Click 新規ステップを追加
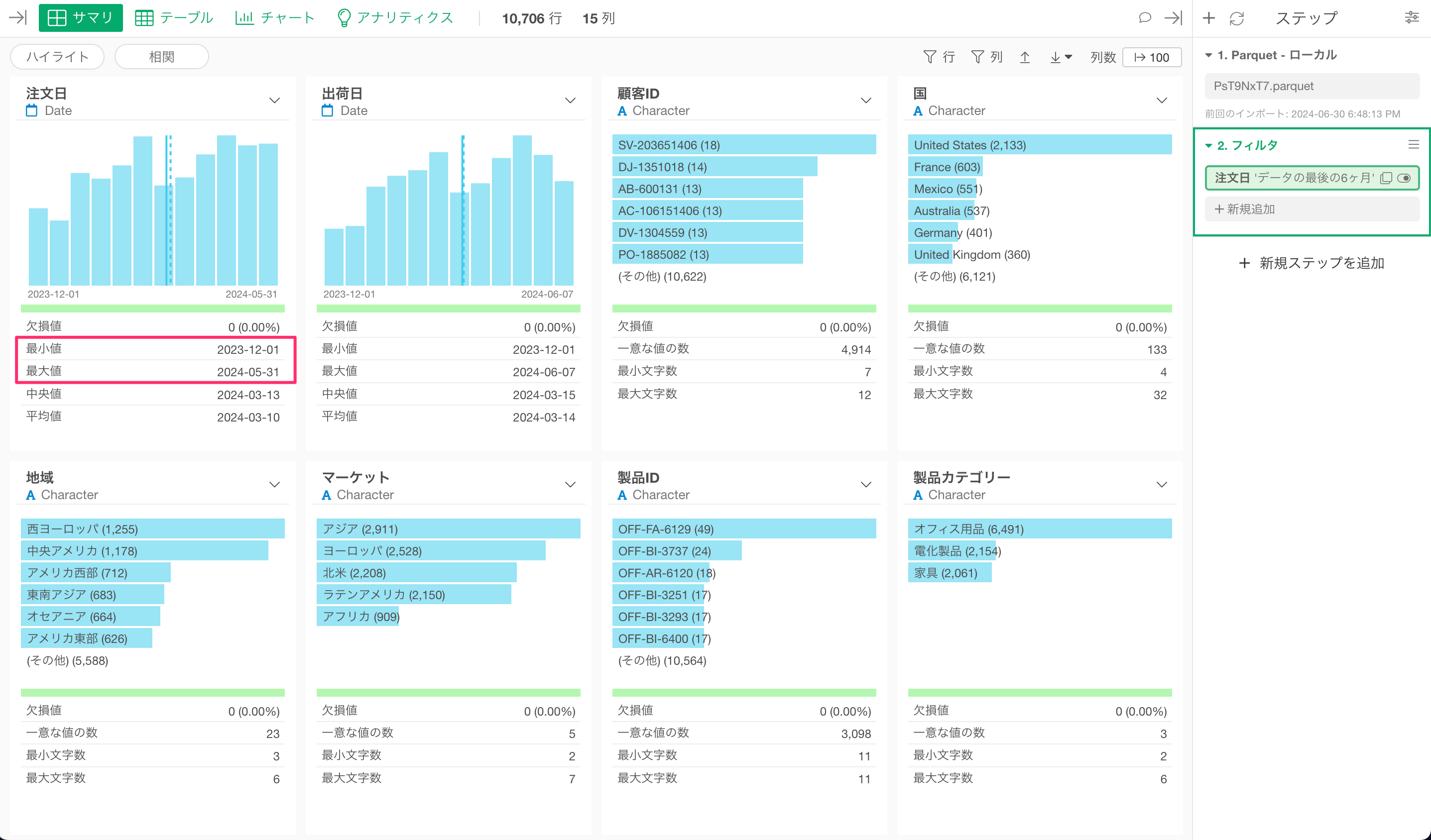The width and height of the screenshot is (1431, 840). 1312,263
